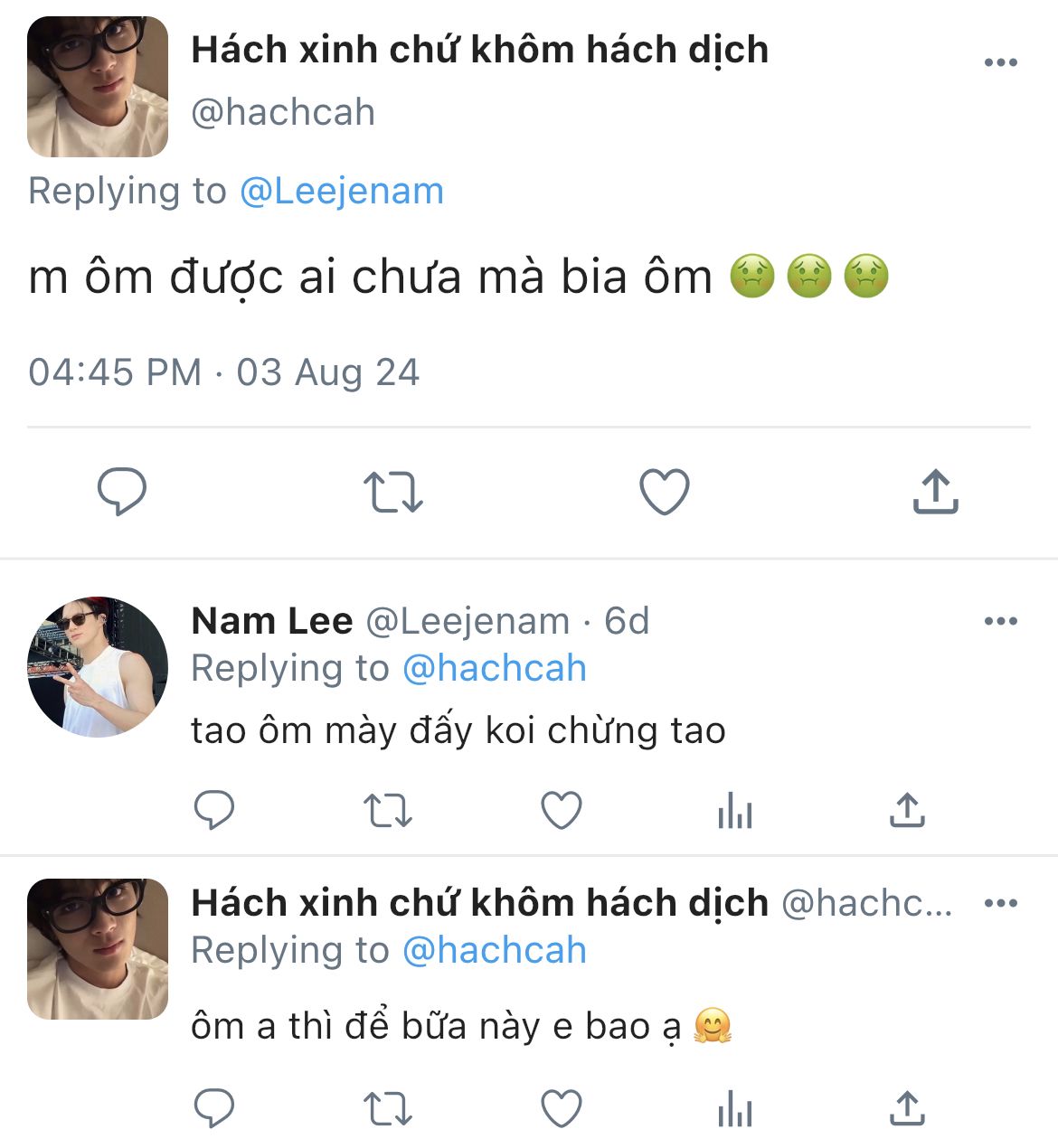This screenshot has width=1058, height=1148.
Task: Open Nam Lee's profile picture
Action: [x=98, y=667]
